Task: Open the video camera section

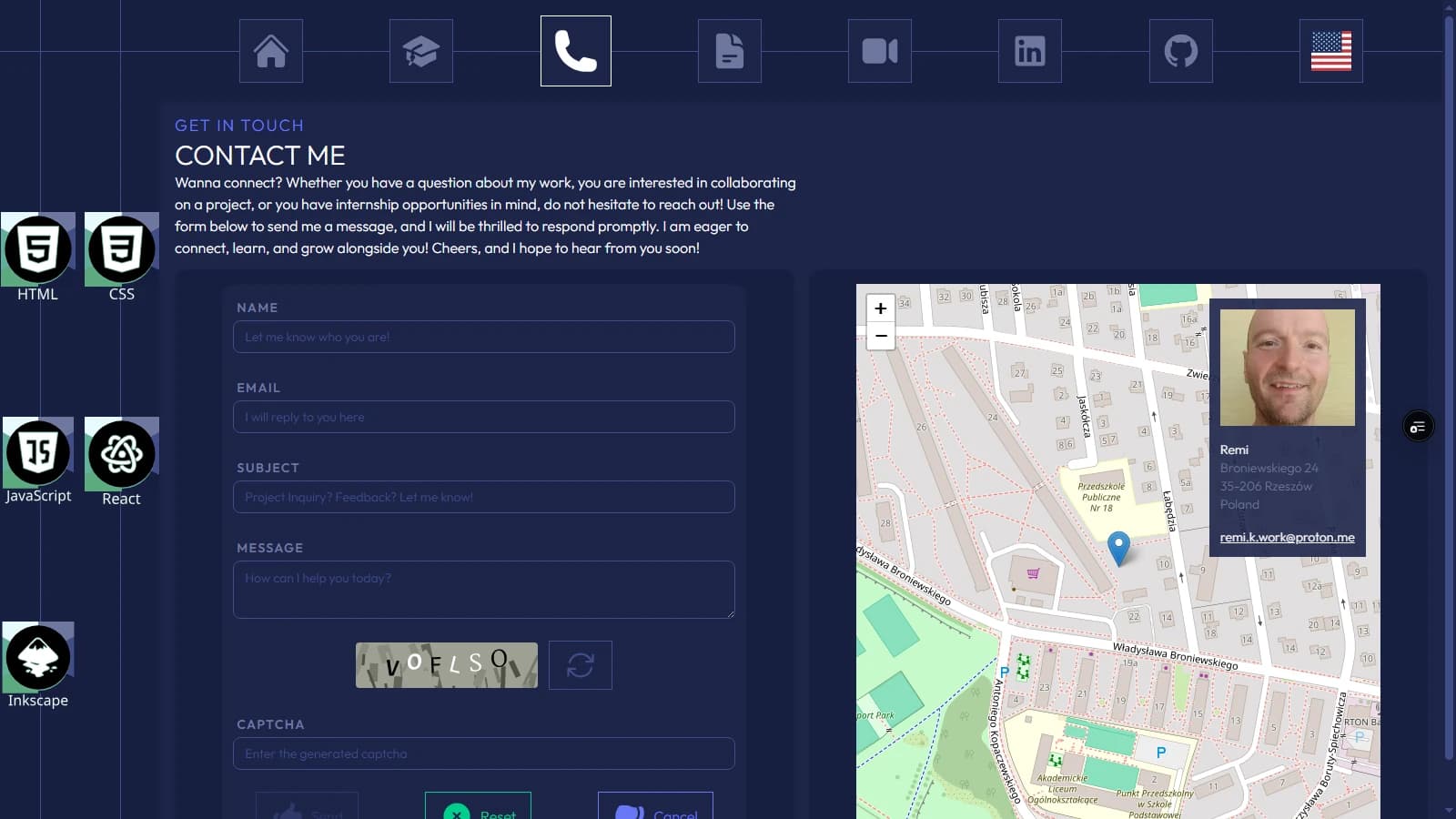Action: point(880,51)
